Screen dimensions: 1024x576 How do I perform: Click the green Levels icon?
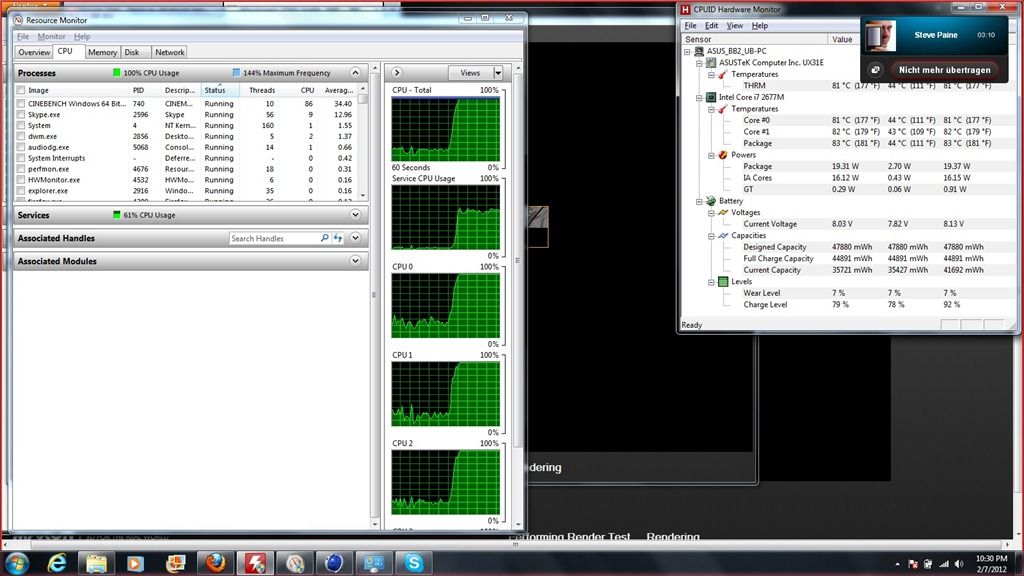pyautogui.click(x=723, y=281)
